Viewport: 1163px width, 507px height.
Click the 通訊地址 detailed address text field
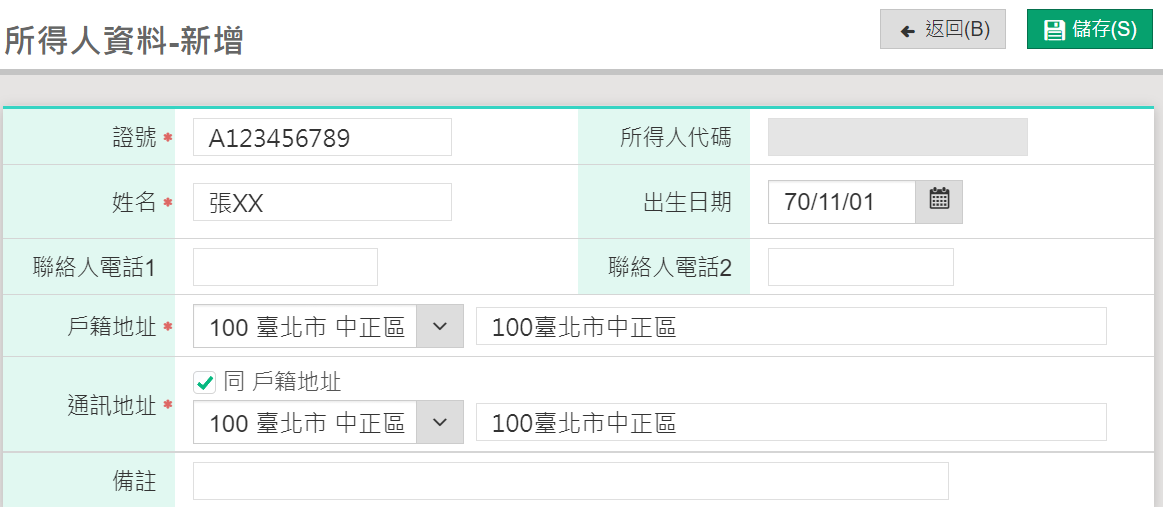[790, 422]
